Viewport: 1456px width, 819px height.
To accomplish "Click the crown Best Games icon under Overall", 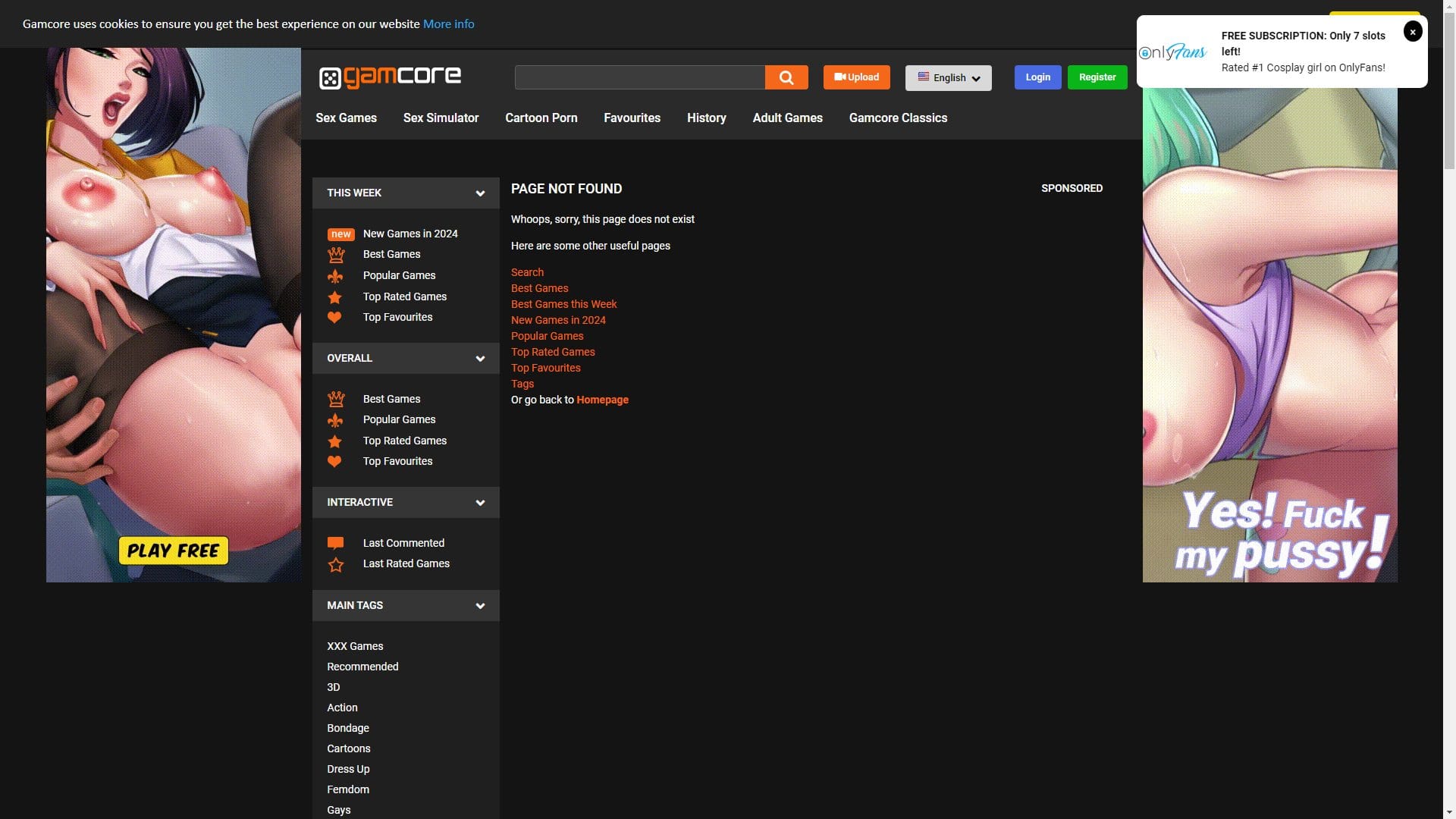I will pyautogui.click(x=336, y=400).
